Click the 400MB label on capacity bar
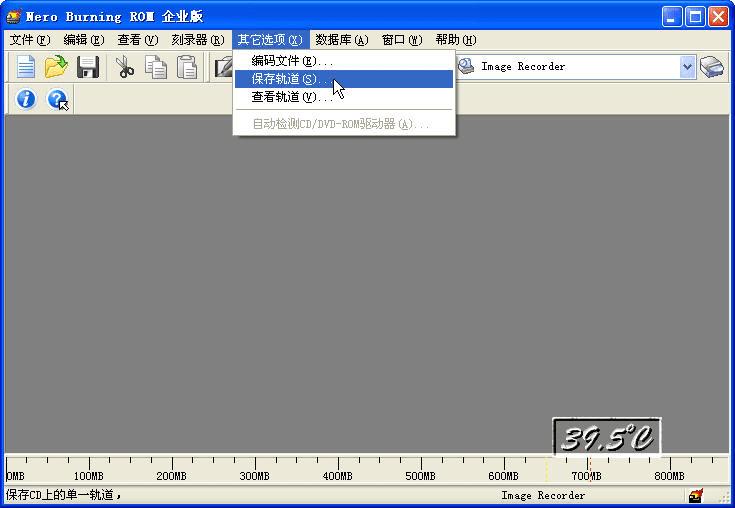Image resolution: width=735 pixels, height=508 pixels. coord(337,476)
